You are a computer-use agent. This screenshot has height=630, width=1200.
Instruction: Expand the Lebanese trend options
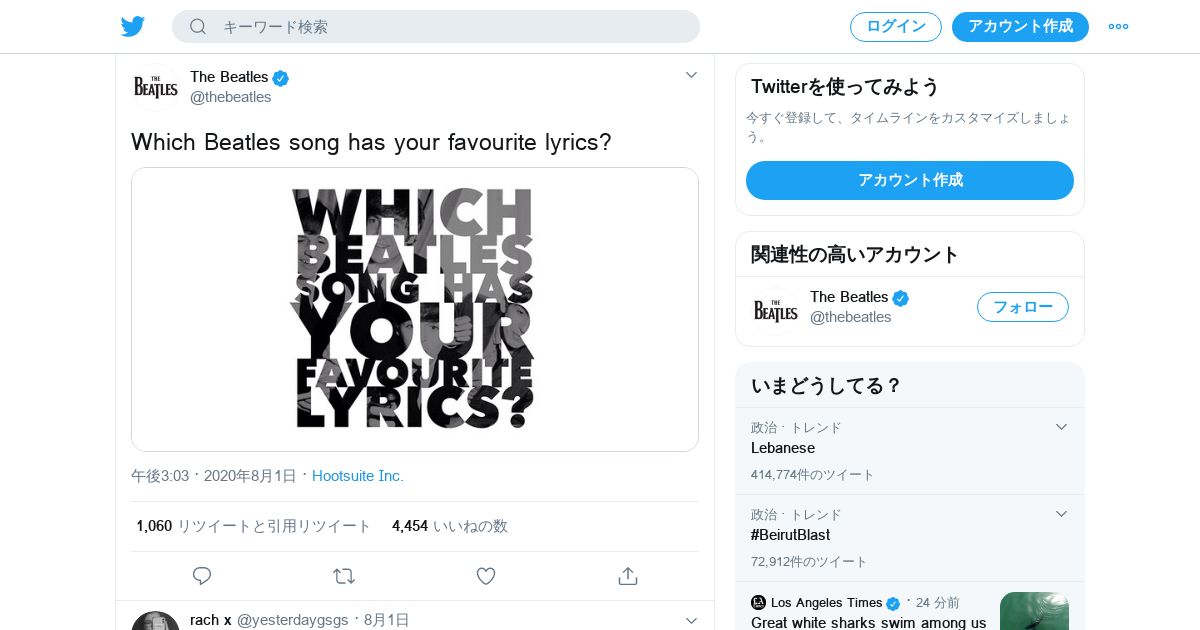[1062, 427]
